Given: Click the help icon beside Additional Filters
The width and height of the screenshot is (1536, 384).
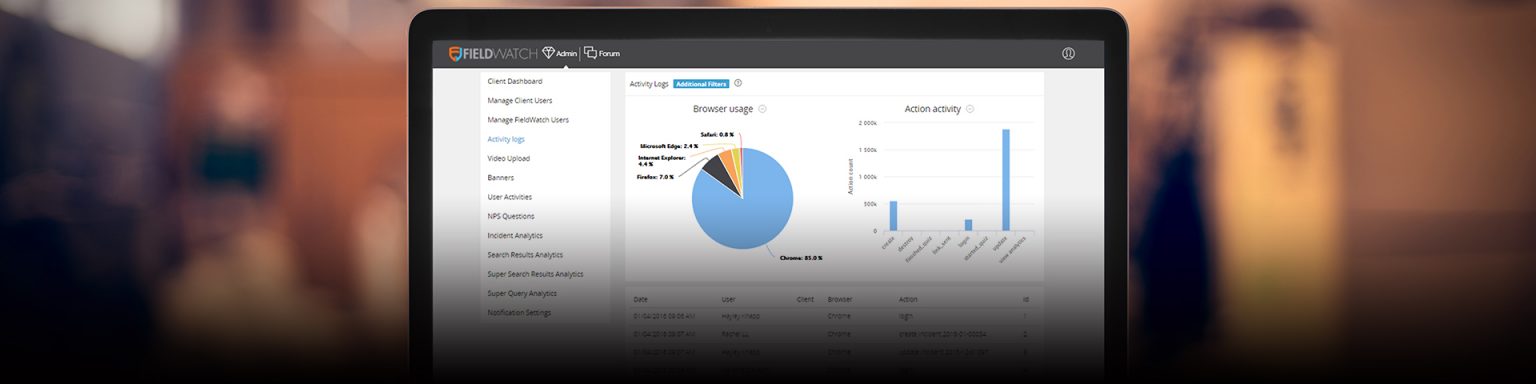Looking at the screenshot, I should [x=738, y=83].
